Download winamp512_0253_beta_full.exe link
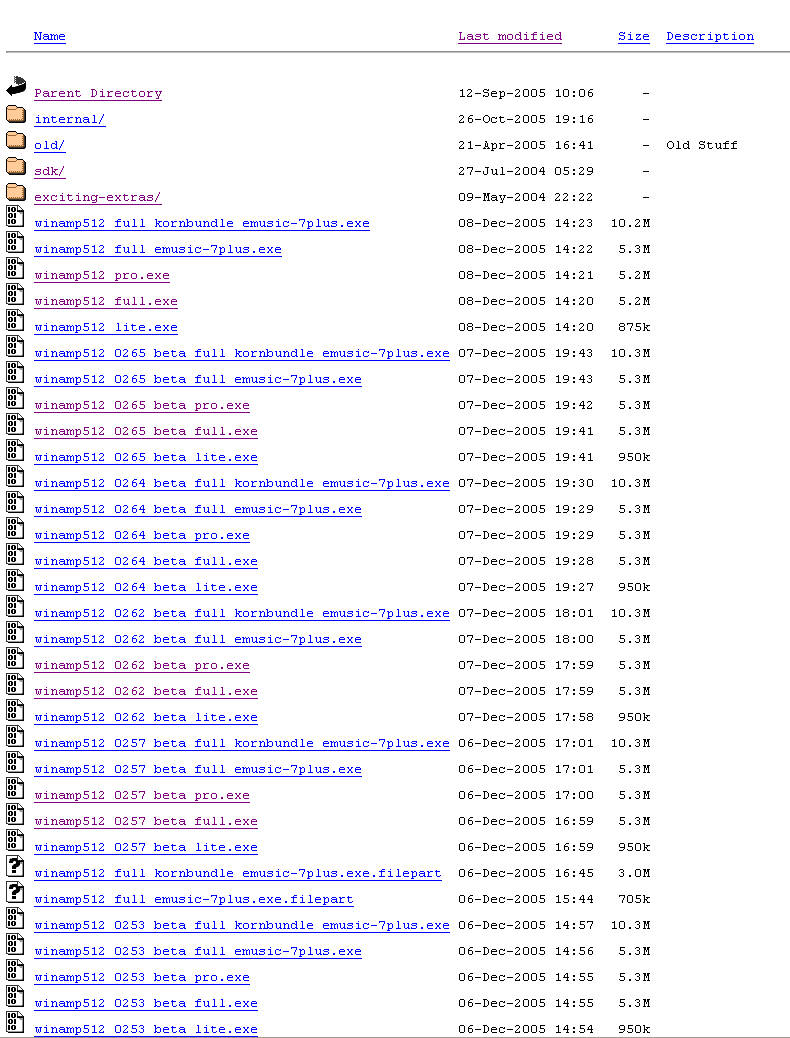The width and height of the screenshot is (790, 1038). coord(146,1003)
